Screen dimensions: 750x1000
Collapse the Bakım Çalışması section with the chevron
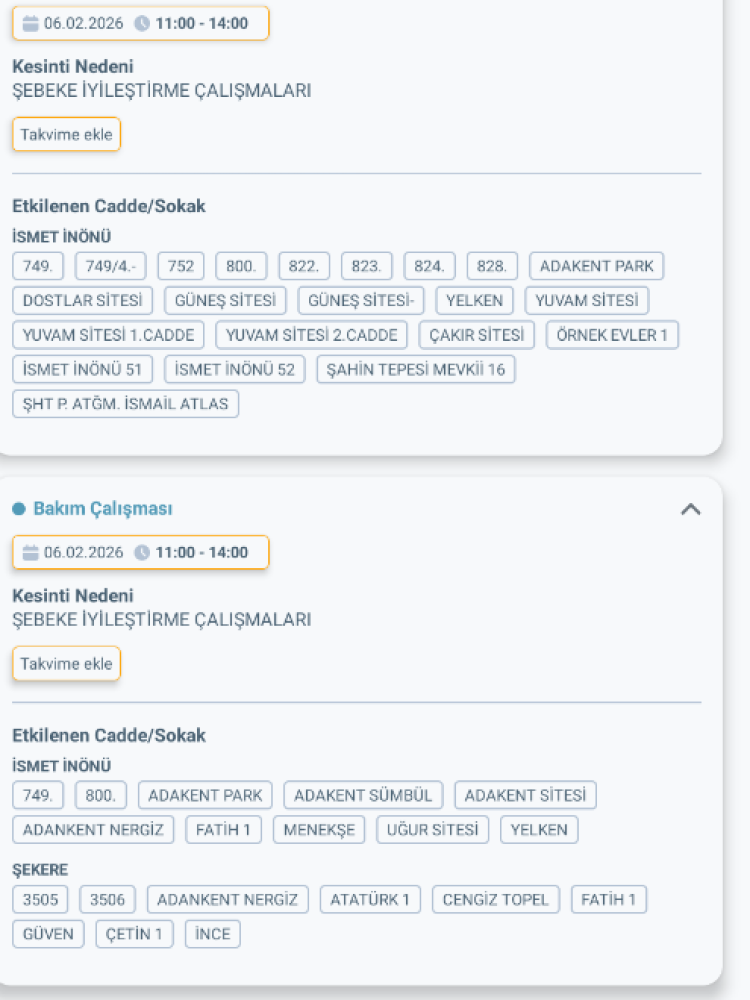tap(690, 509)
